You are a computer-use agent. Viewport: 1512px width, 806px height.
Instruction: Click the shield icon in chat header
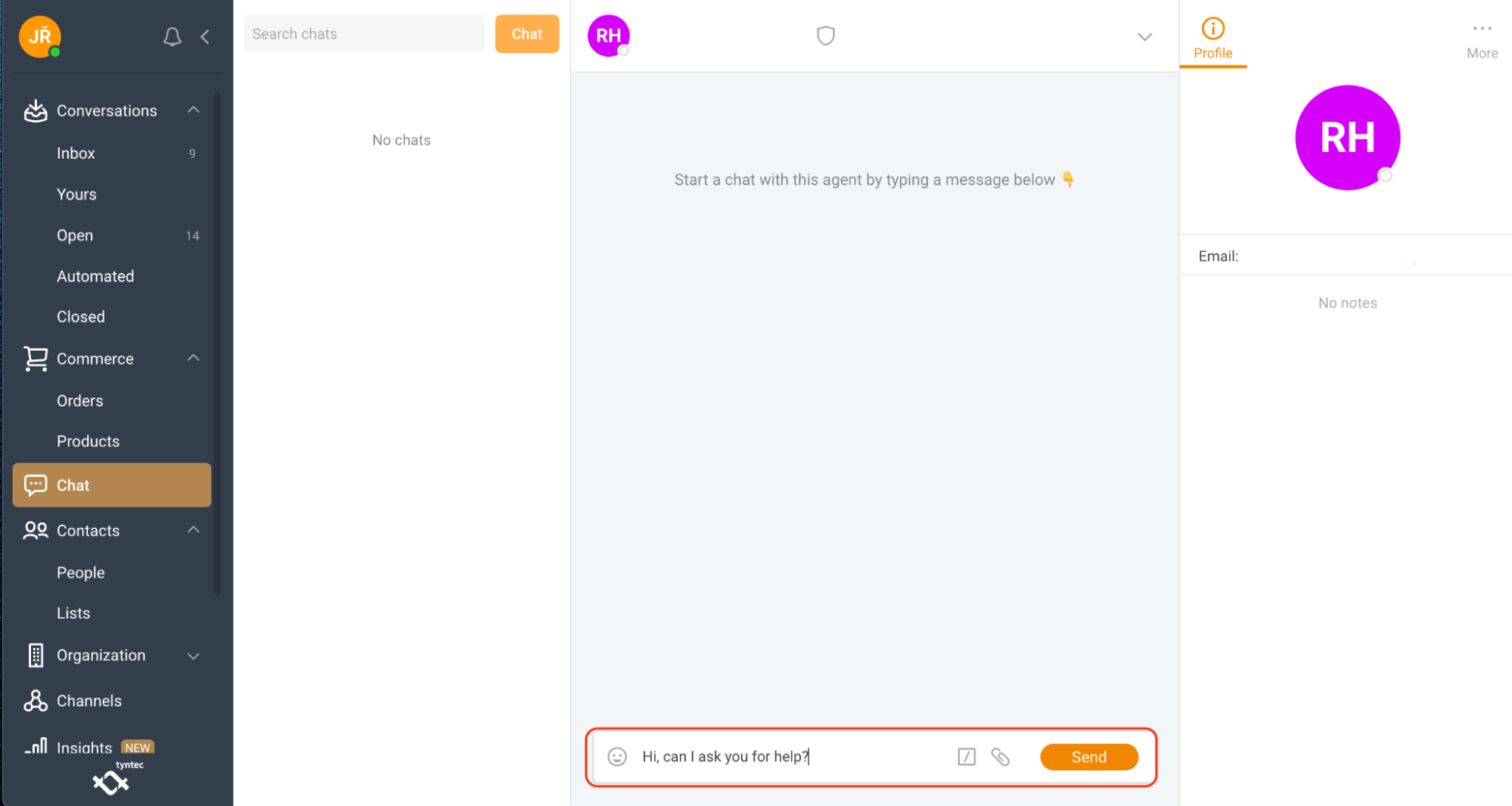click(x=825, y=36)
